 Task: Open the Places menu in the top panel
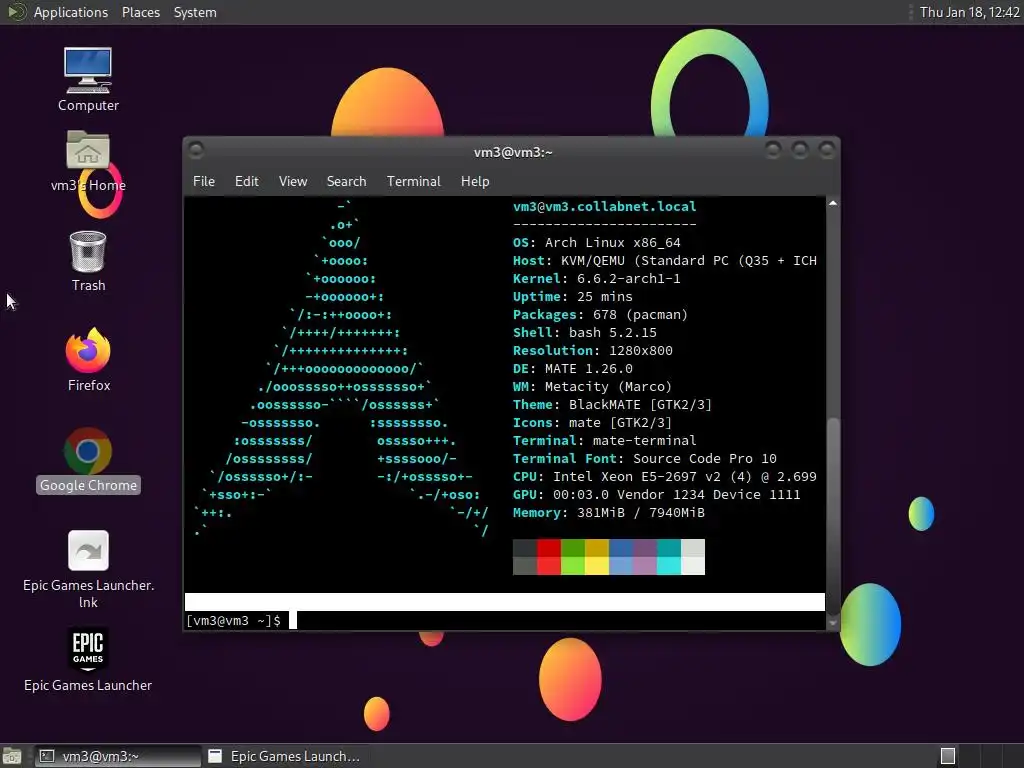(140, 12)
